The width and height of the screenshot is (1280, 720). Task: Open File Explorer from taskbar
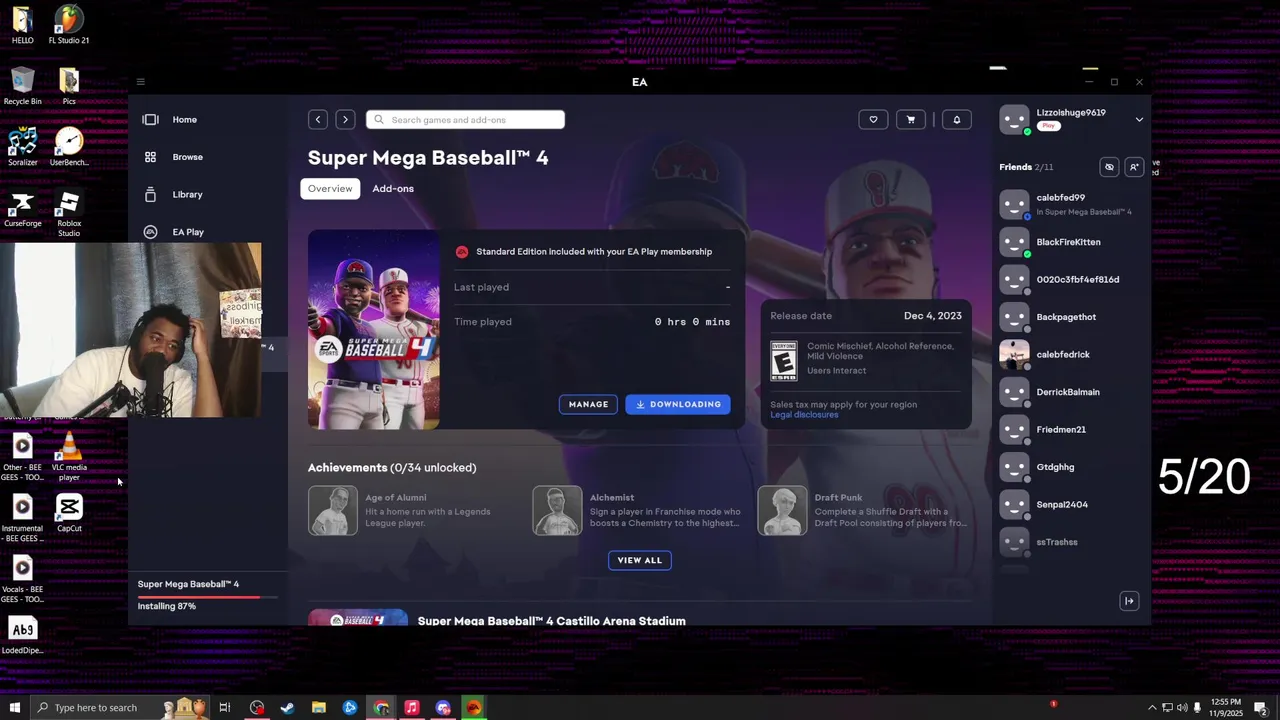click(x=319, y=708)
